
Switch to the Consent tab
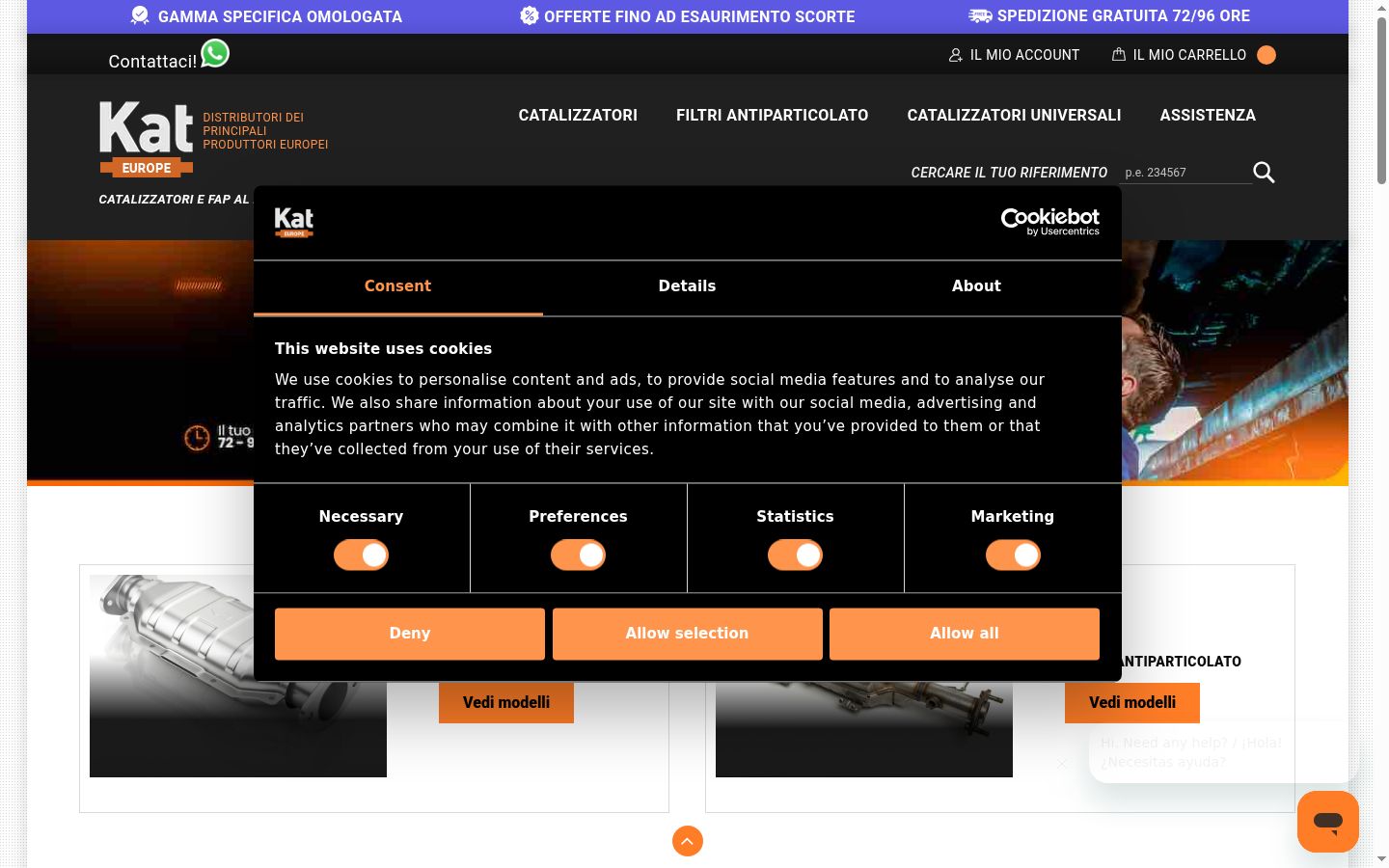pyautogui.click(x=397, y=286)
